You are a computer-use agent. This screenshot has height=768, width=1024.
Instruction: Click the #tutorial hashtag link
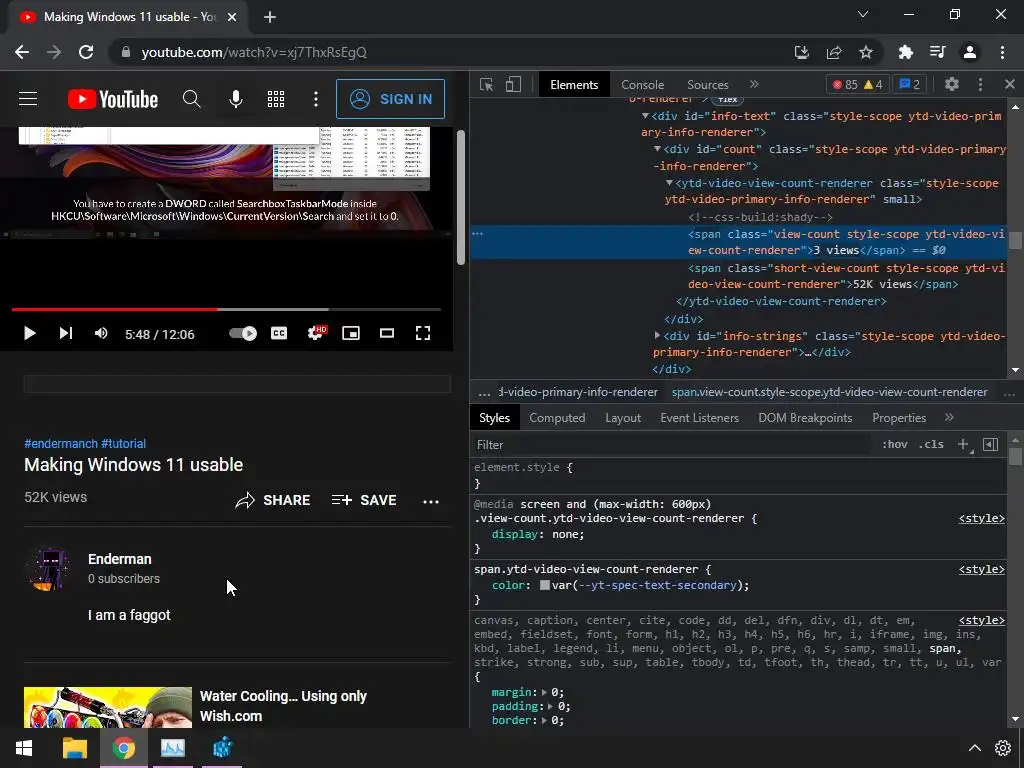[x=123, y=443]
